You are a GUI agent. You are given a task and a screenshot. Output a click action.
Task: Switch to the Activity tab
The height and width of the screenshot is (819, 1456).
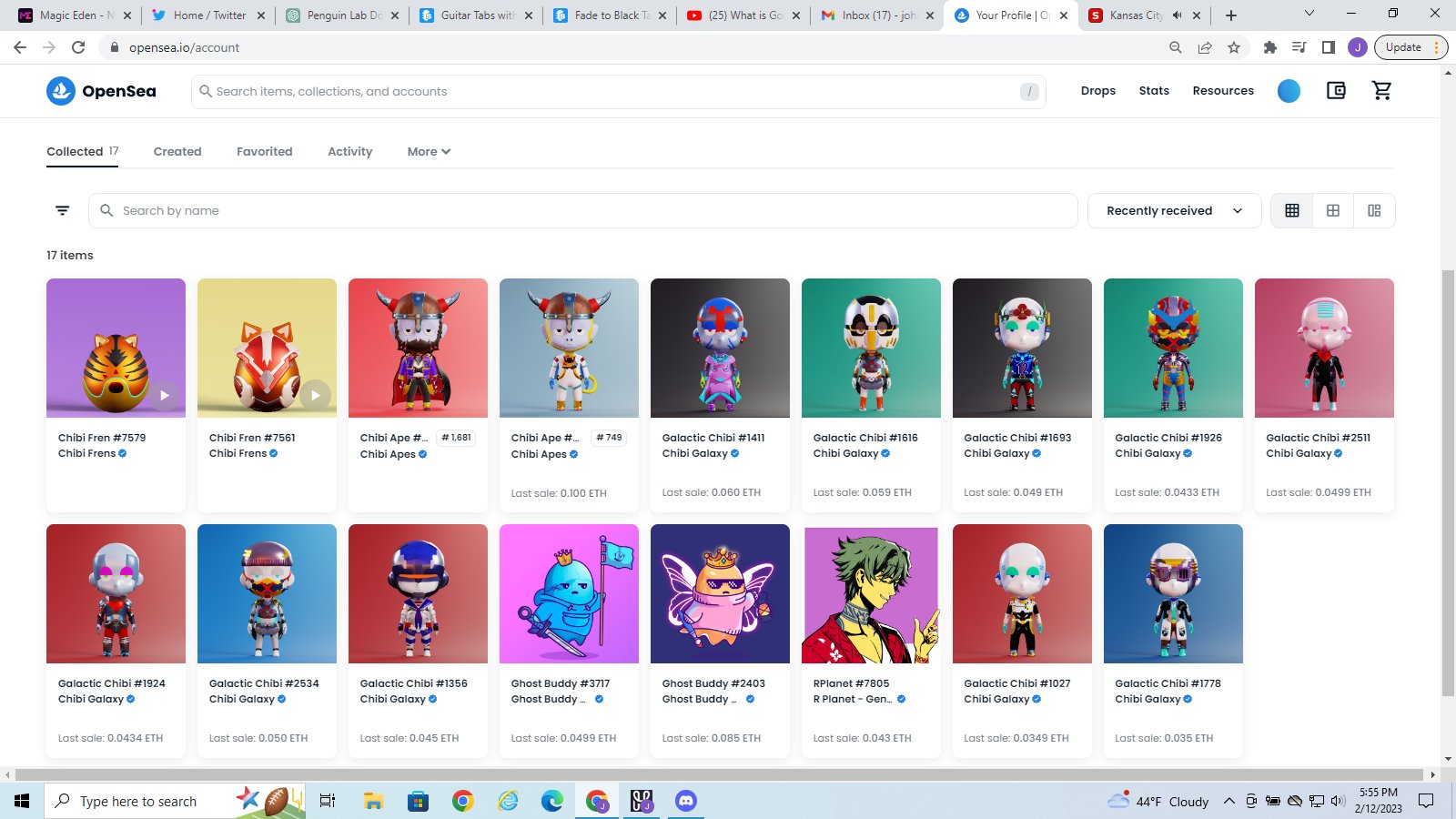pos(350,152)
